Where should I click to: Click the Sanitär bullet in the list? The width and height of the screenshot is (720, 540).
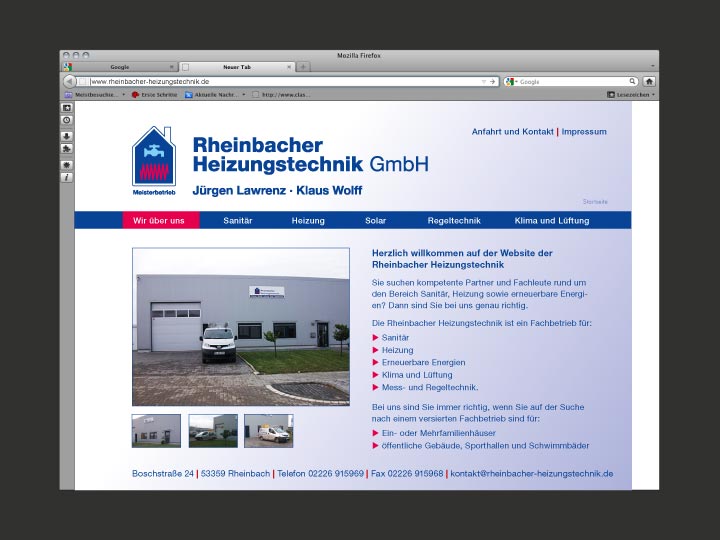point(395,338)
